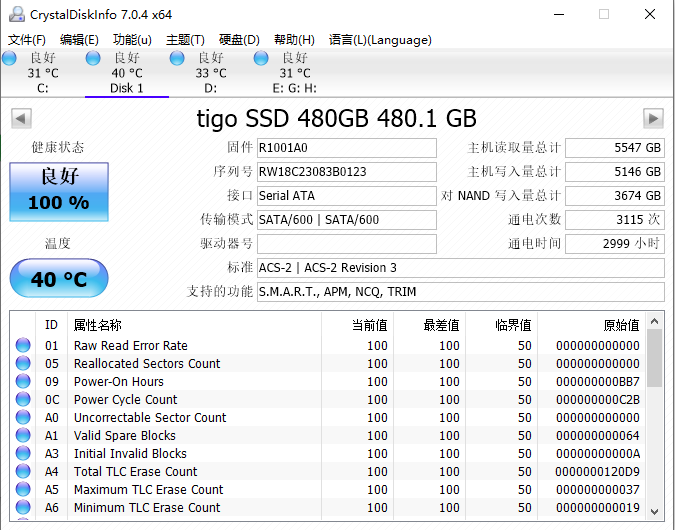Click the status orb for Uncorrectable Sector Count
The width and height of the screenshot is (675, 530).
[23, 417]
